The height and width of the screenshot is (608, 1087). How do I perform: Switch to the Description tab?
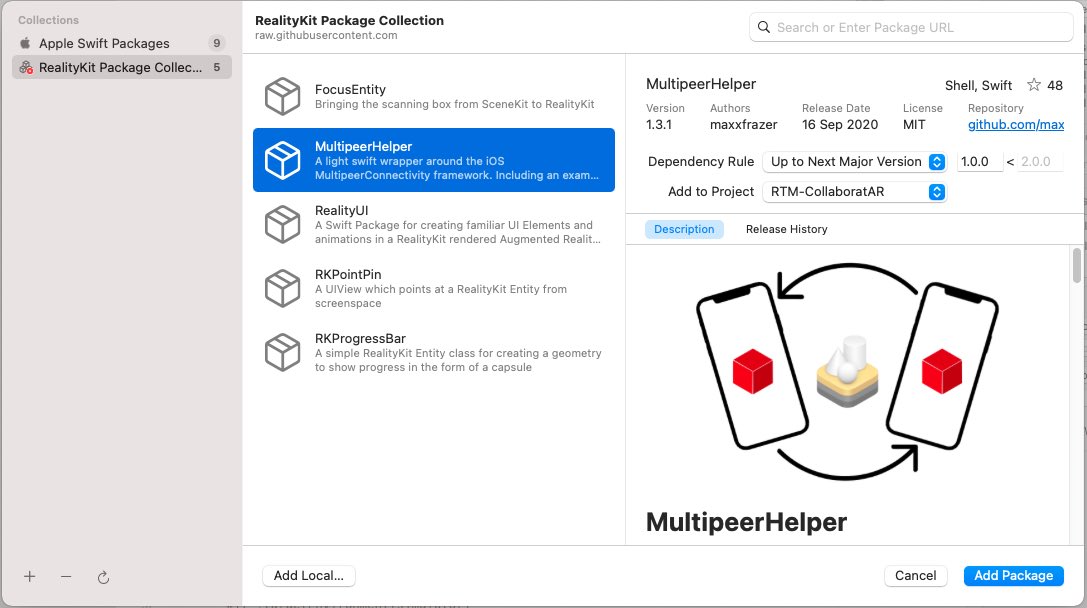[684, 229]
